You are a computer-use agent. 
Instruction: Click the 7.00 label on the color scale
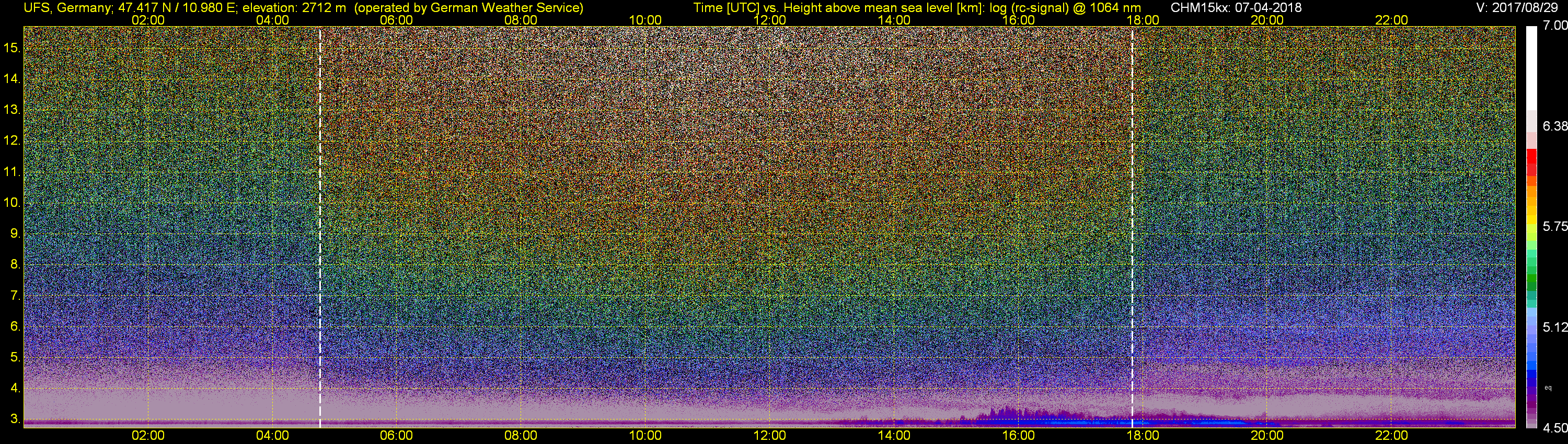[1556, 26]
